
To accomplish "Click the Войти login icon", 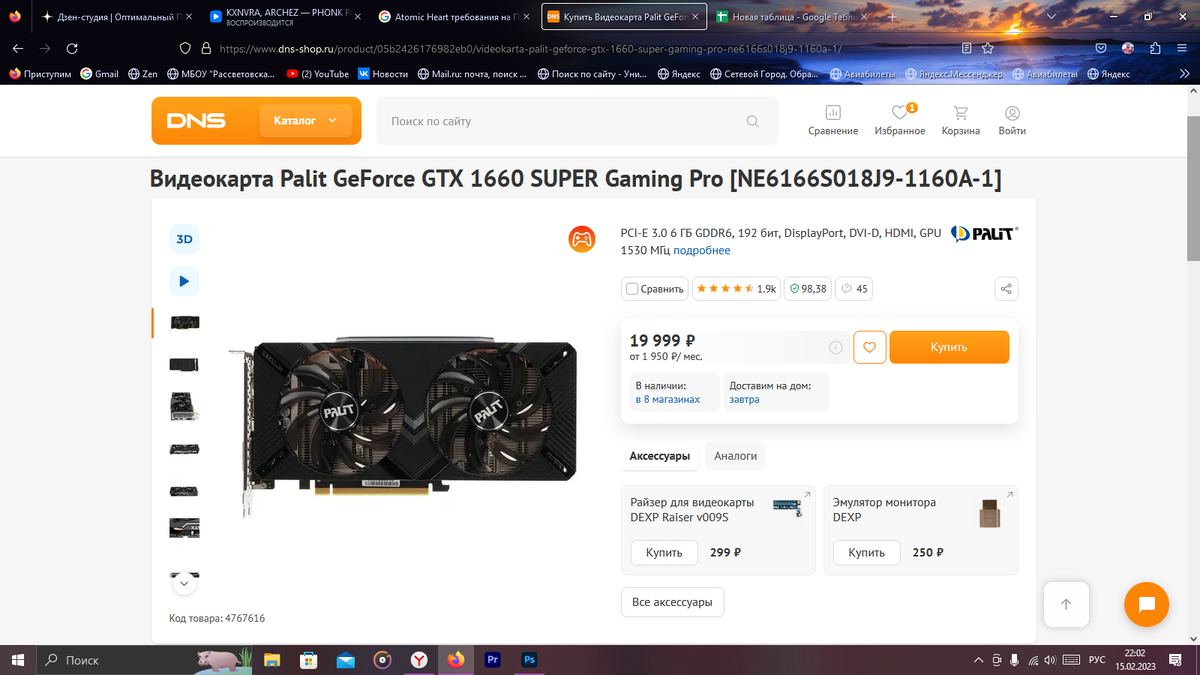I will pos(1012,121).
